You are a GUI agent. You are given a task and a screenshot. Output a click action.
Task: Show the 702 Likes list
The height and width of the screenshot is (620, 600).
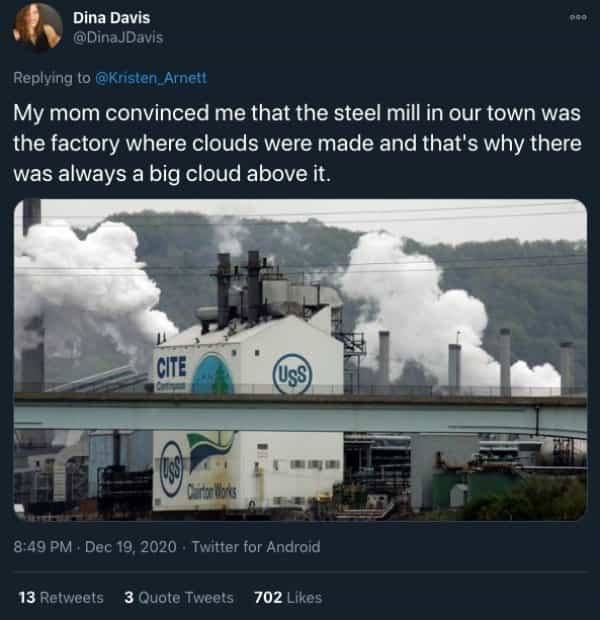click(288, 597)
